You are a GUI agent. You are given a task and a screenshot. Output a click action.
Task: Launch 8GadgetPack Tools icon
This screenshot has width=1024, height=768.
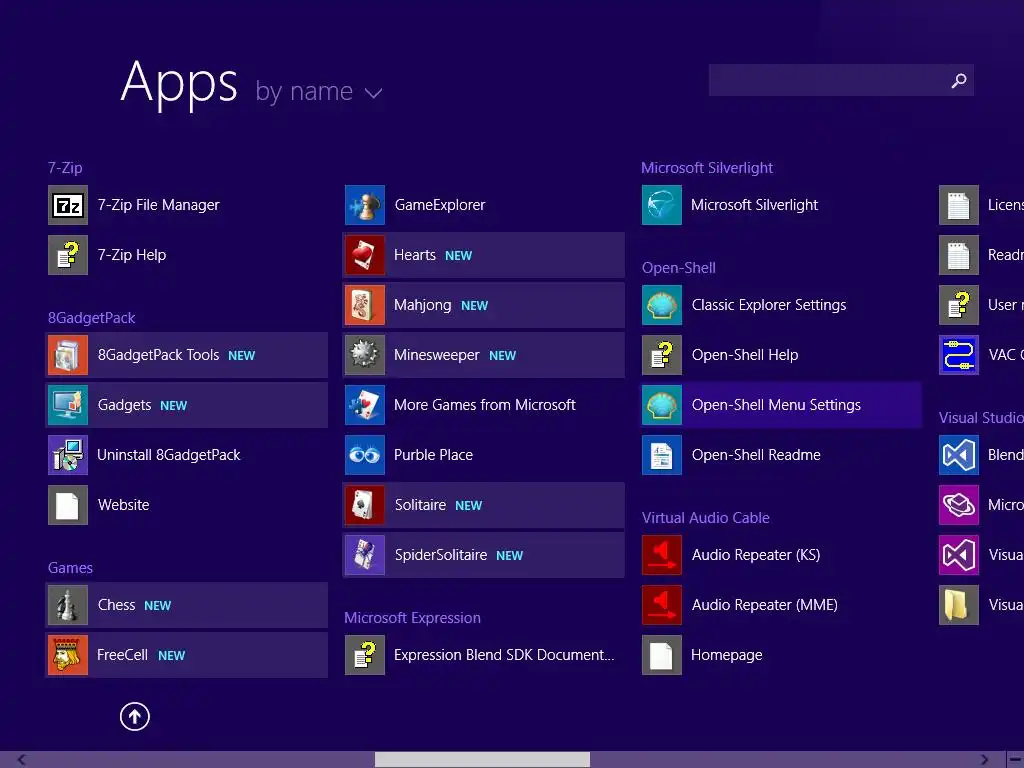coord(68,355)
